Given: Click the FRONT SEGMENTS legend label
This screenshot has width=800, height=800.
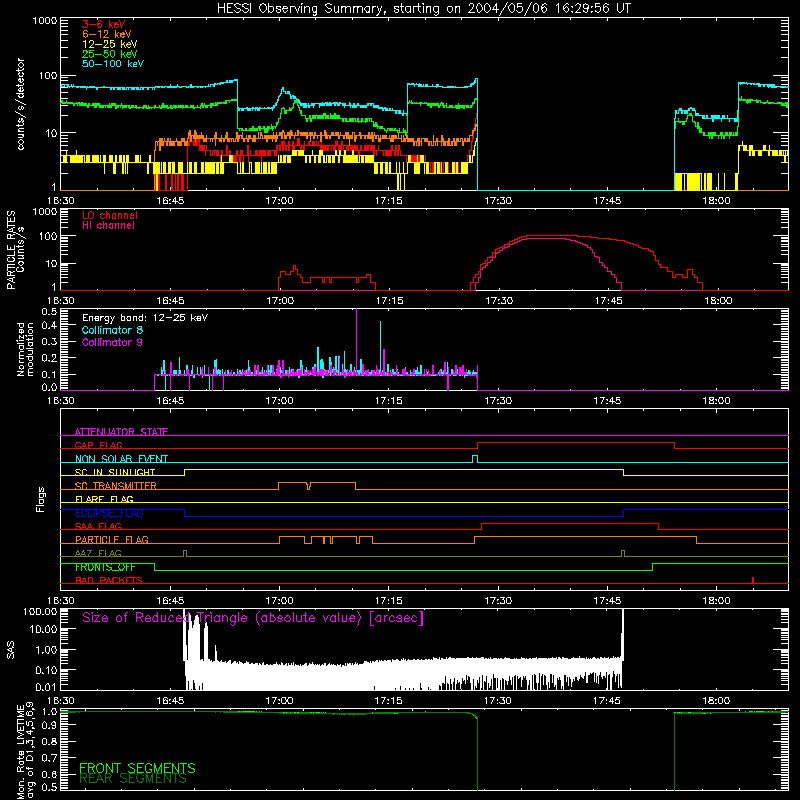Looking at the screenshot, I should pyautogui.click(x=137, y=768).
